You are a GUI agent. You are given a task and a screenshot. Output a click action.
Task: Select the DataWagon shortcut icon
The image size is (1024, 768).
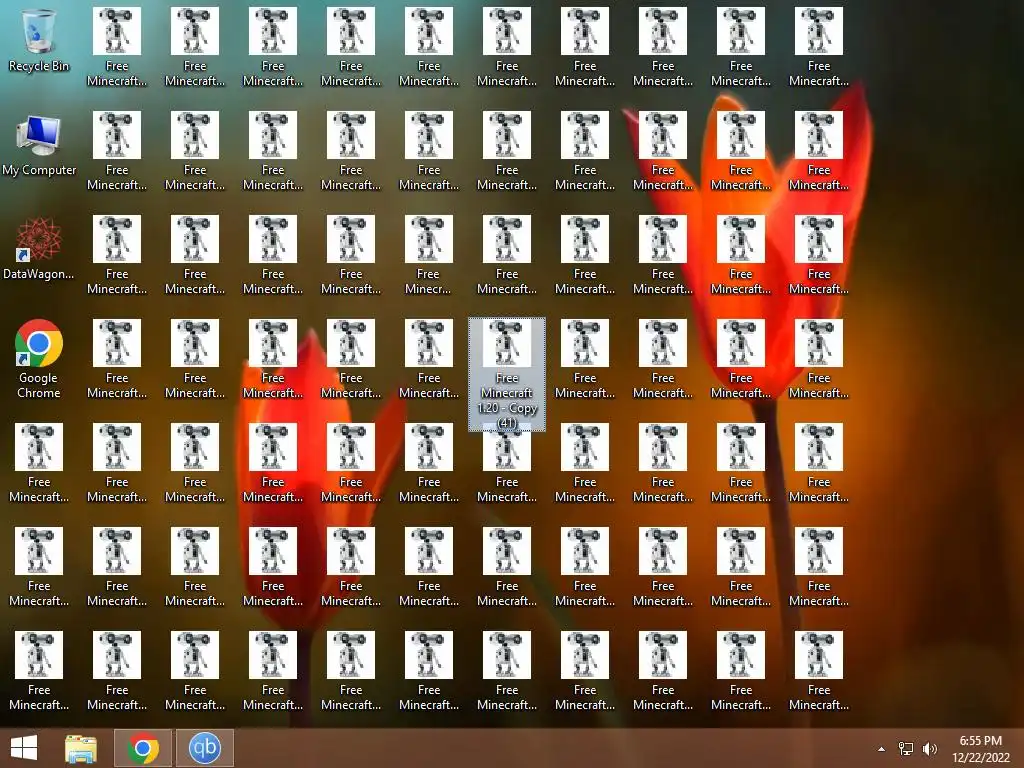pyautogui.click(x=39, y=249)
